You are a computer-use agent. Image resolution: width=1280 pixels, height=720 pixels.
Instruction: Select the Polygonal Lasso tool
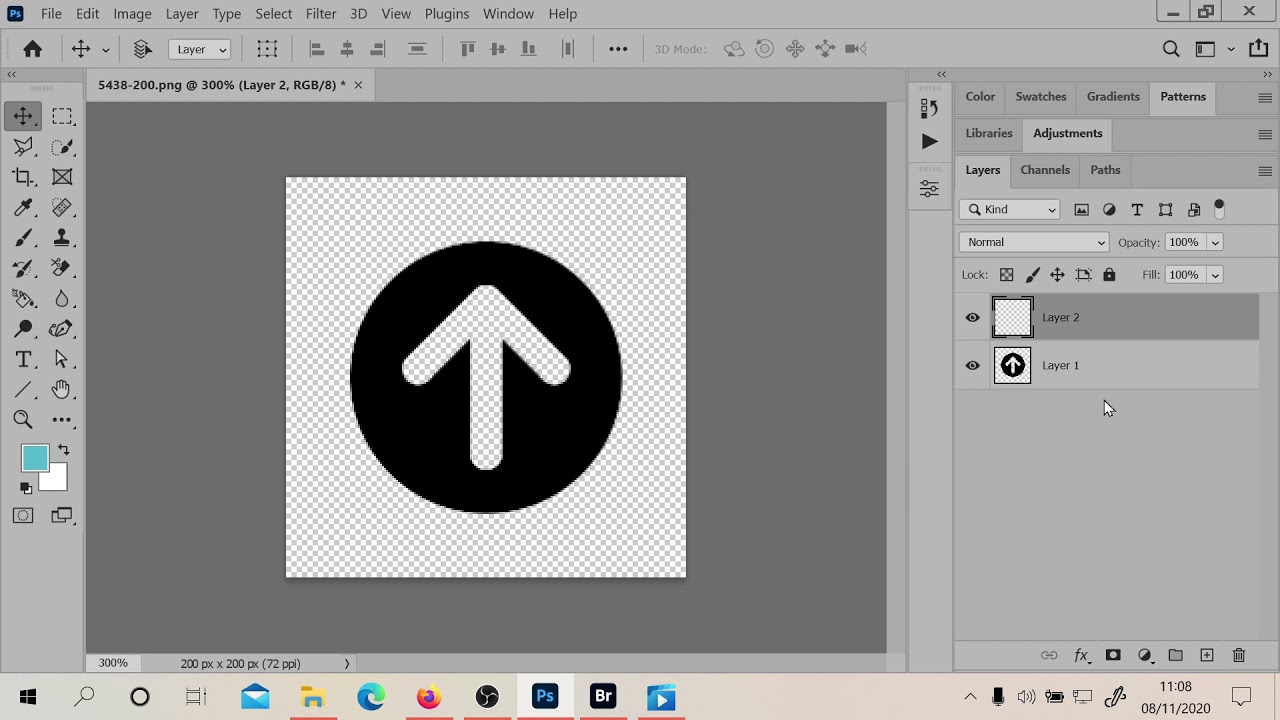pos(23,147)
